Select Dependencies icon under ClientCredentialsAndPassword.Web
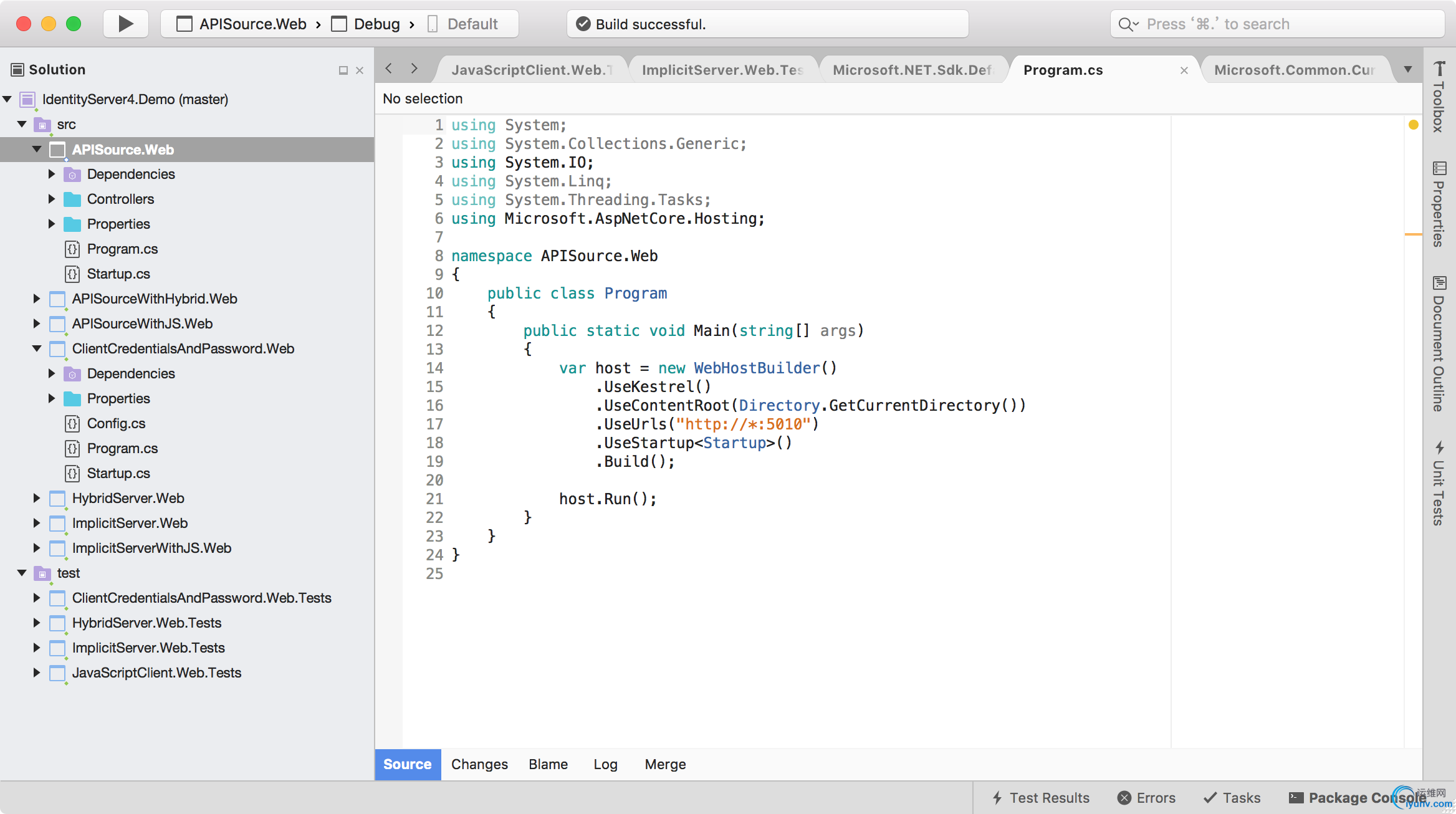 click(x=72, y=374)
